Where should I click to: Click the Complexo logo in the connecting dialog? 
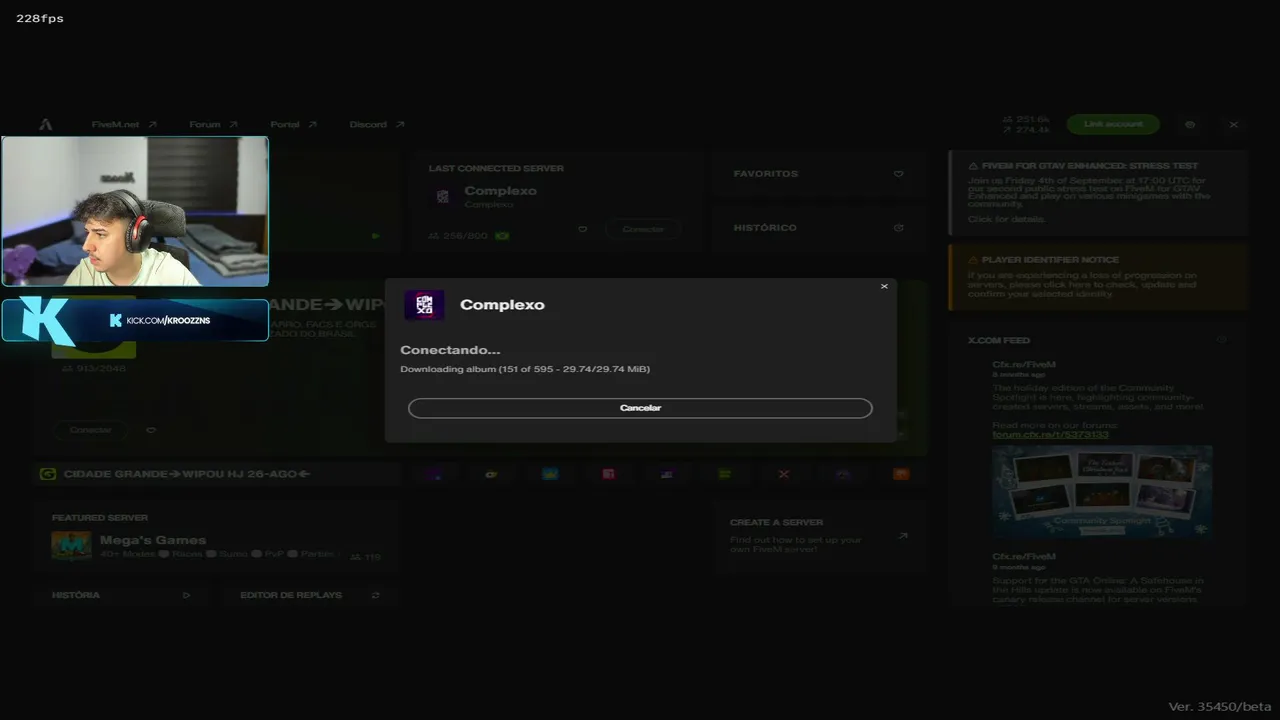tap(424, 305)
